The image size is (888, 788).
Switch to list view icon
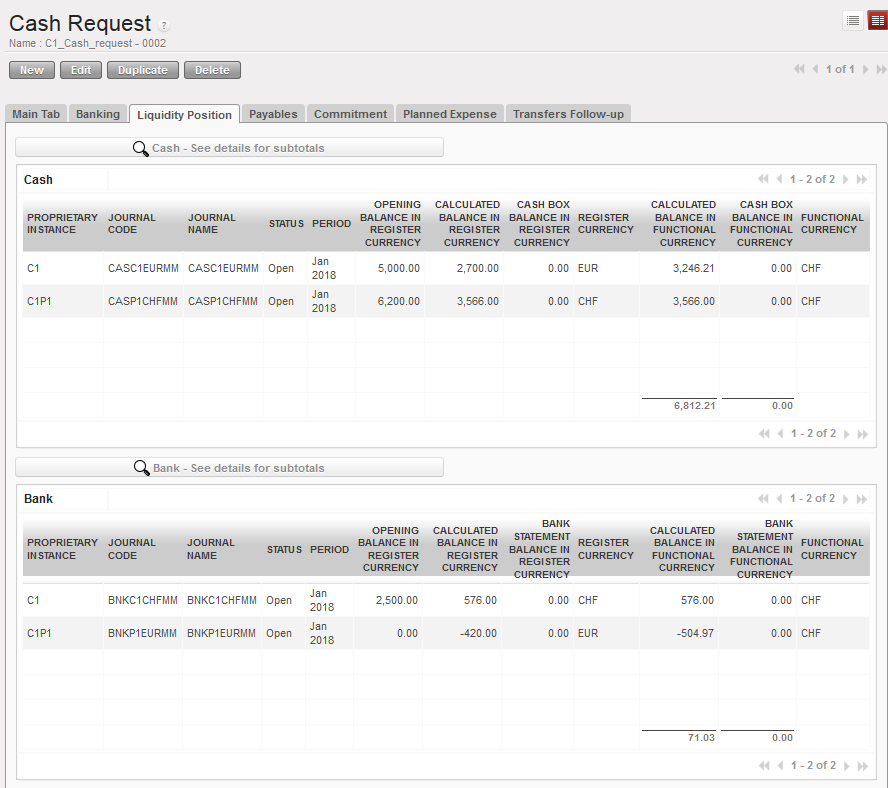coord(853,21)
